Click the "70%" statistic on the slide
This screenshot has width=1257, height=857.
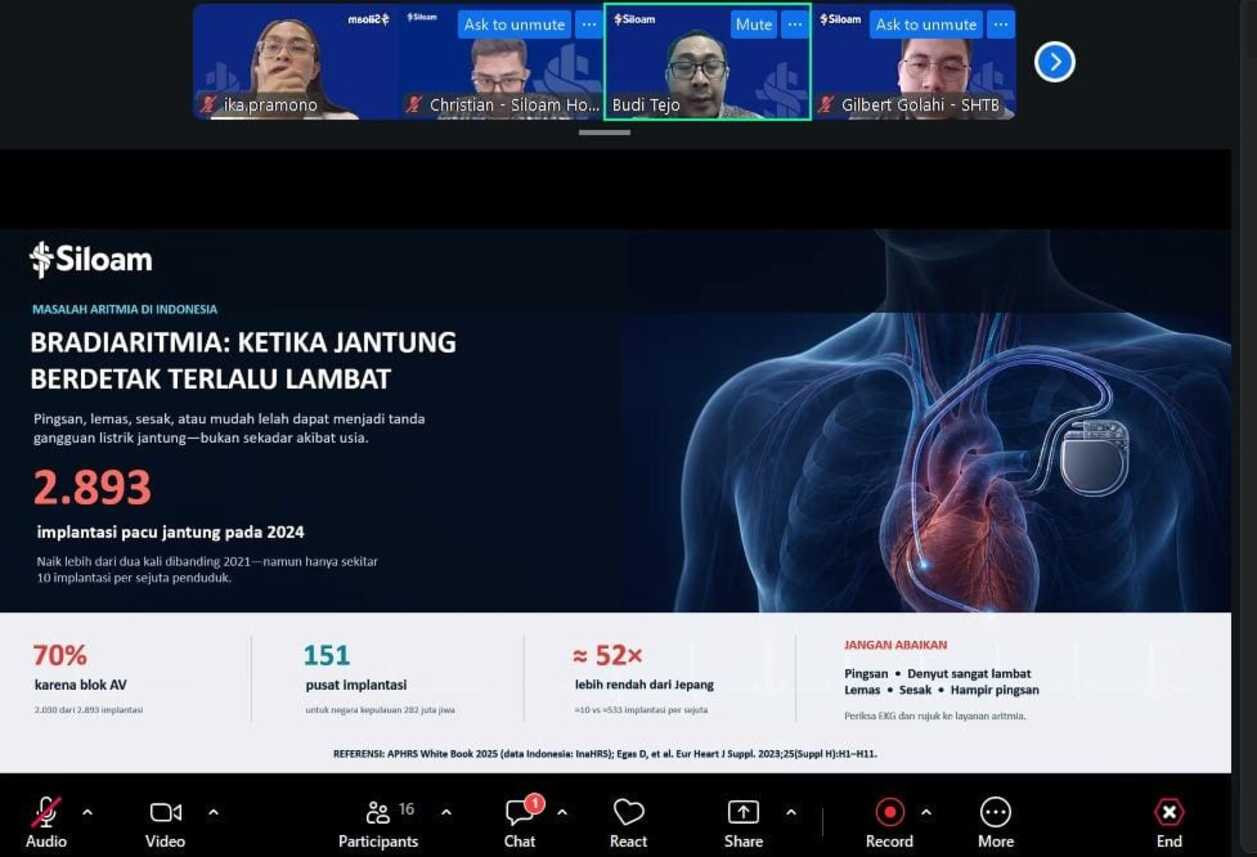click(60, 655)
